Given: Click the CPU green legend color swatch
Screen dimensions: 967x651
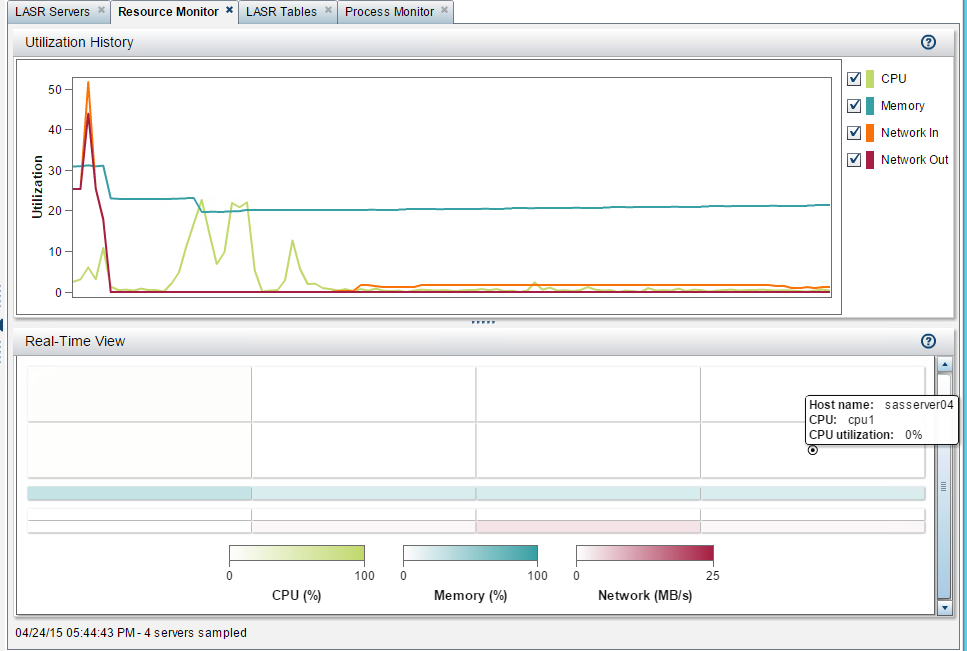Looking at the screenshot, I should pos(870,79).
